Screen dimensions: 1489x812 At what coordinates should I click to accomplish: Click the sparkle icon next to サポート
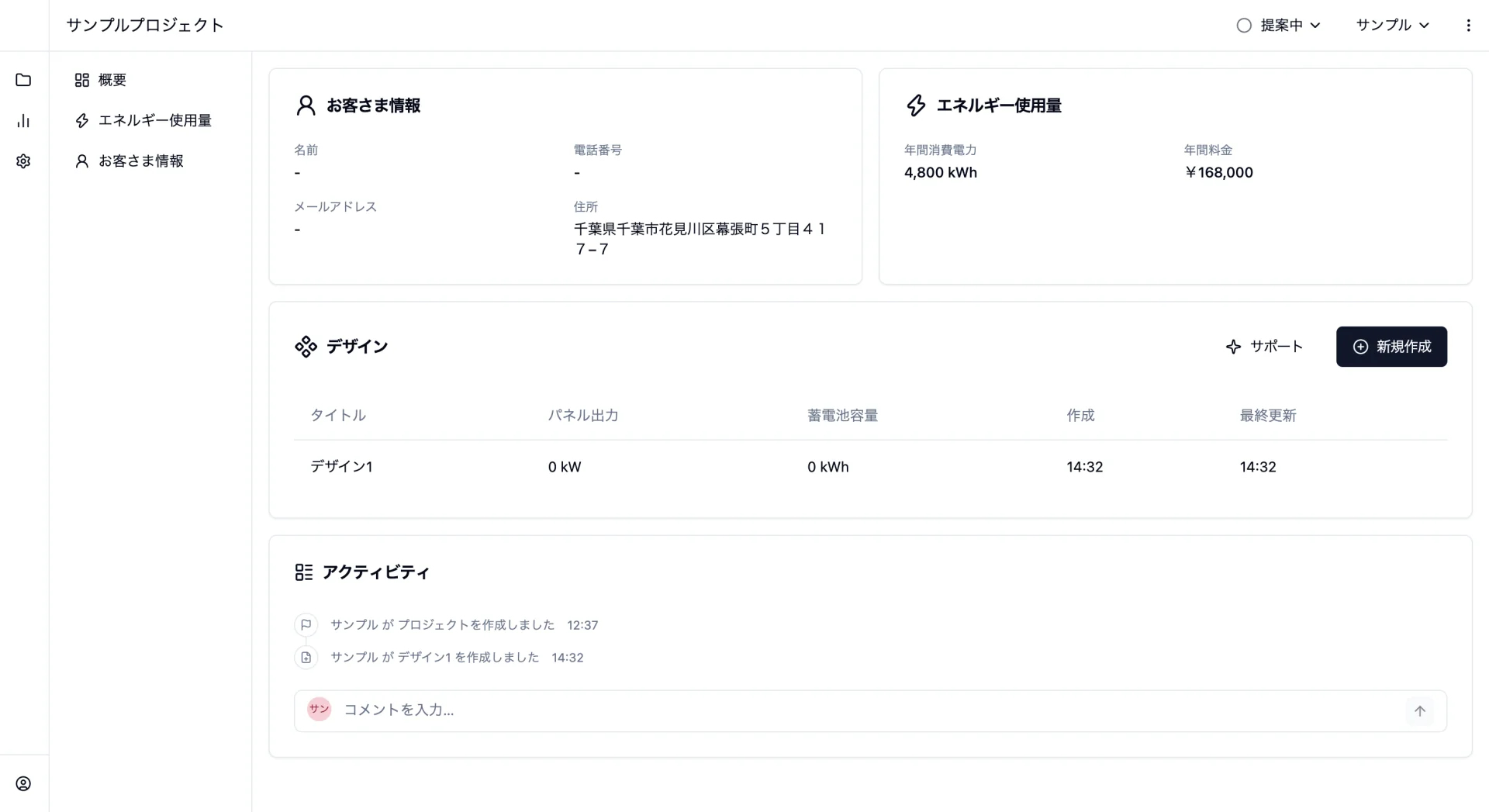[1233, 347]
